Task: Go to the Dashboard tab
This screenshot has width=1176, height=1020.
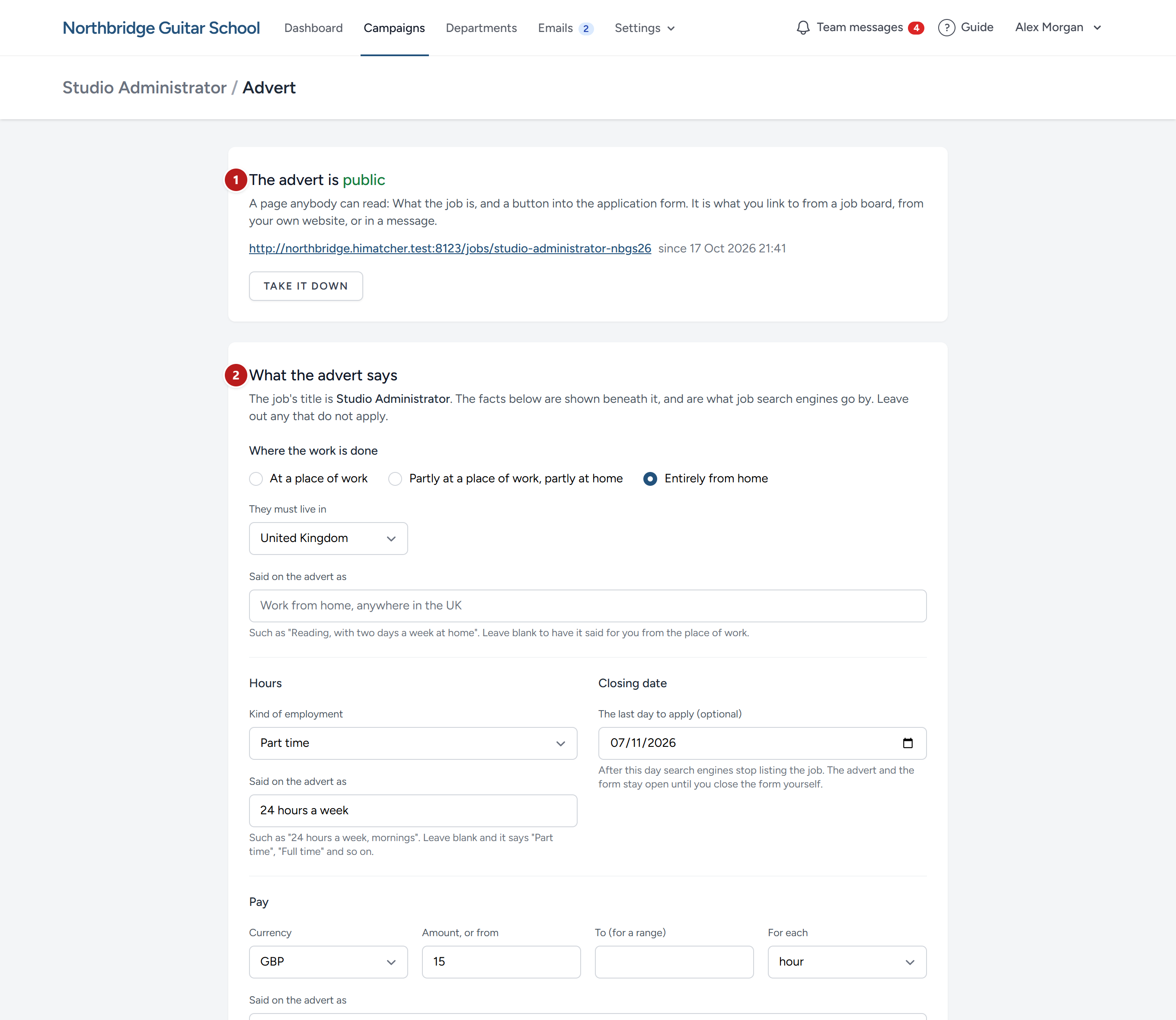Action: pyautogui.click(x=313, y=28)
